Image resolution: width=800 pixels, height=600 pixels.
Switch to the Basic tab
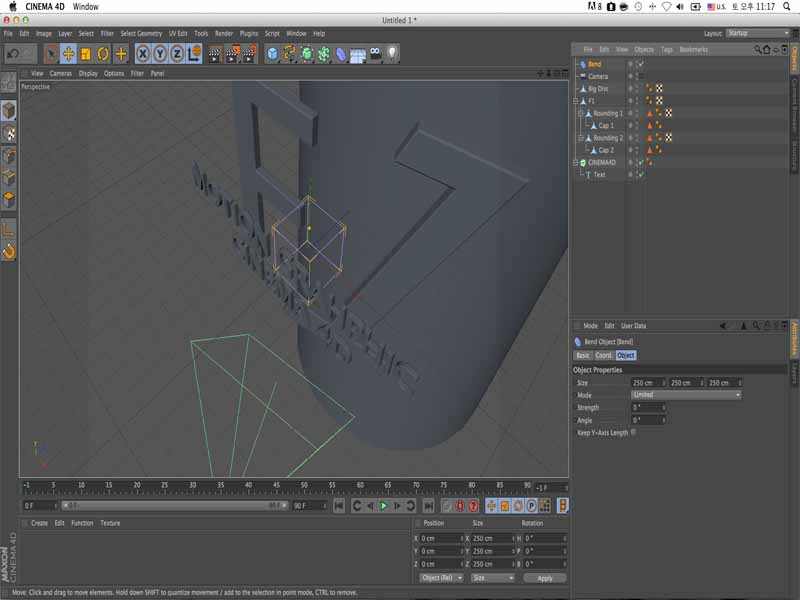coord(583,355)
